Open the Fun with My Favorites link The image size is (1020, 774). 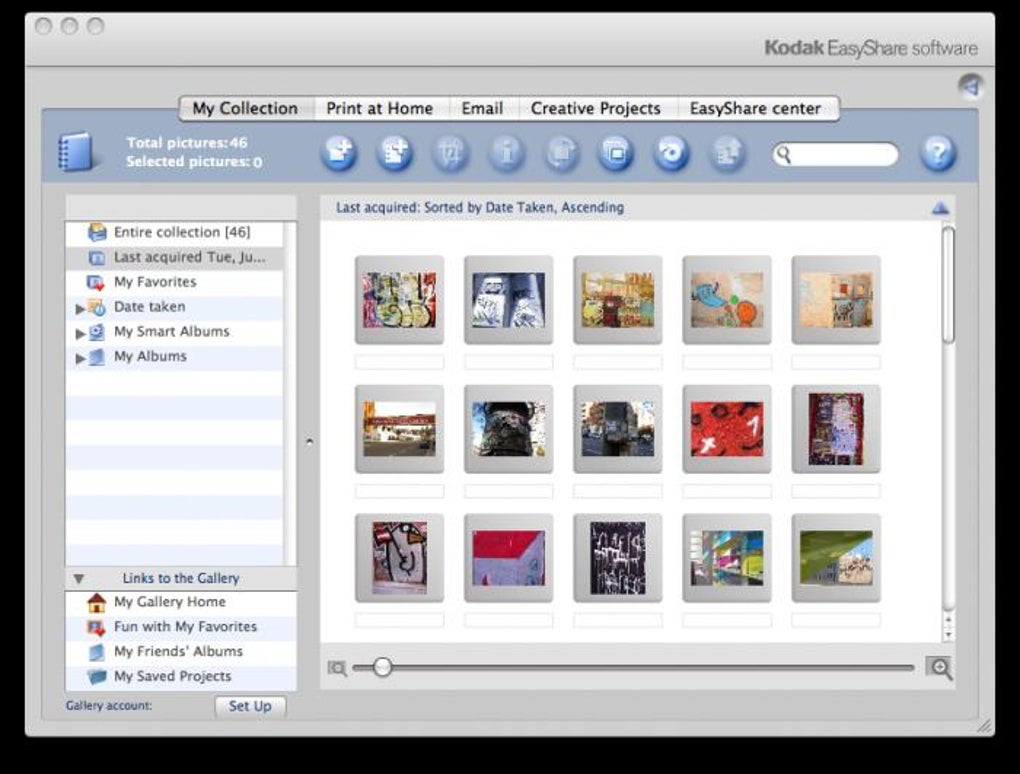click(x=185, y=627)
